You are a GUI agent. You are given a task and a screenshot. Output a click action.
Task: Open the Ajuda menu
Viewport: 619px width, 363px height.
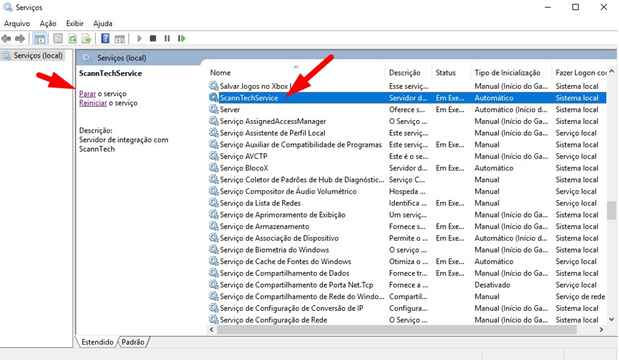pyautogui.click(x=103, y=24)
